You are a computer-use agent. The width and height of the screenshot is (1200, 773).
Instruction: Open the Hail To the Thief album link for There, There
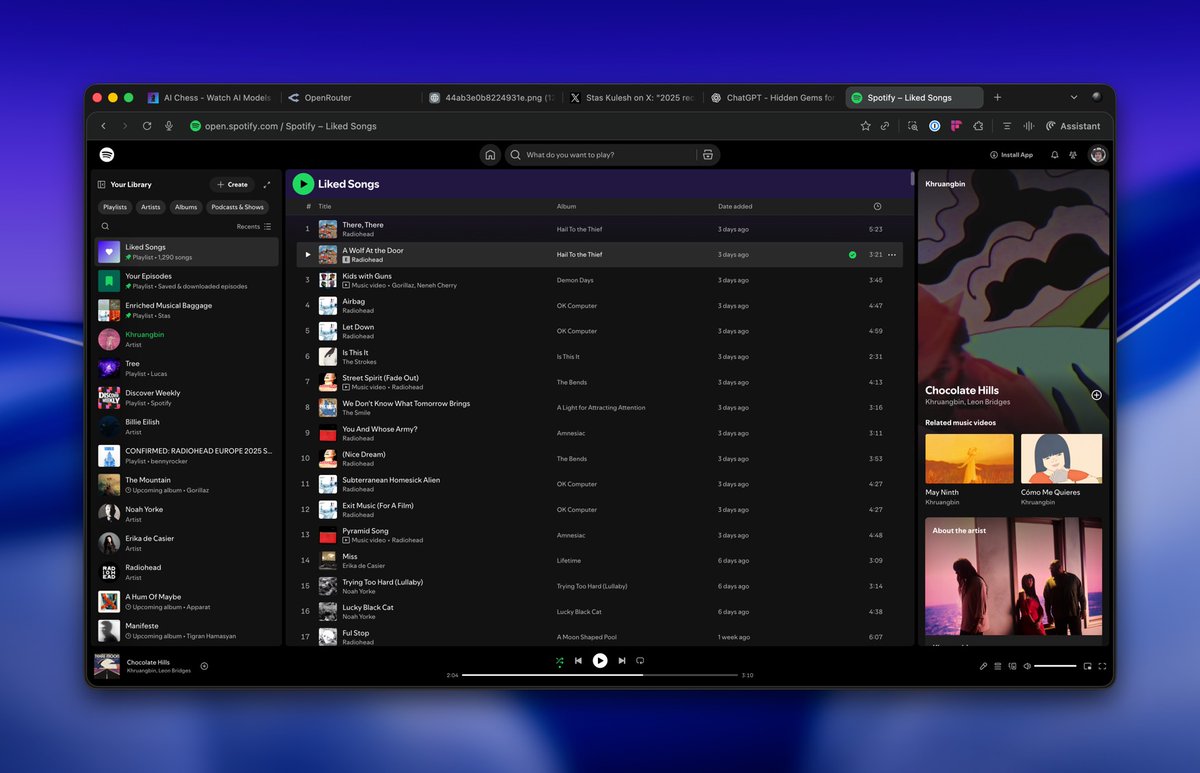click(x=580, y=229)
